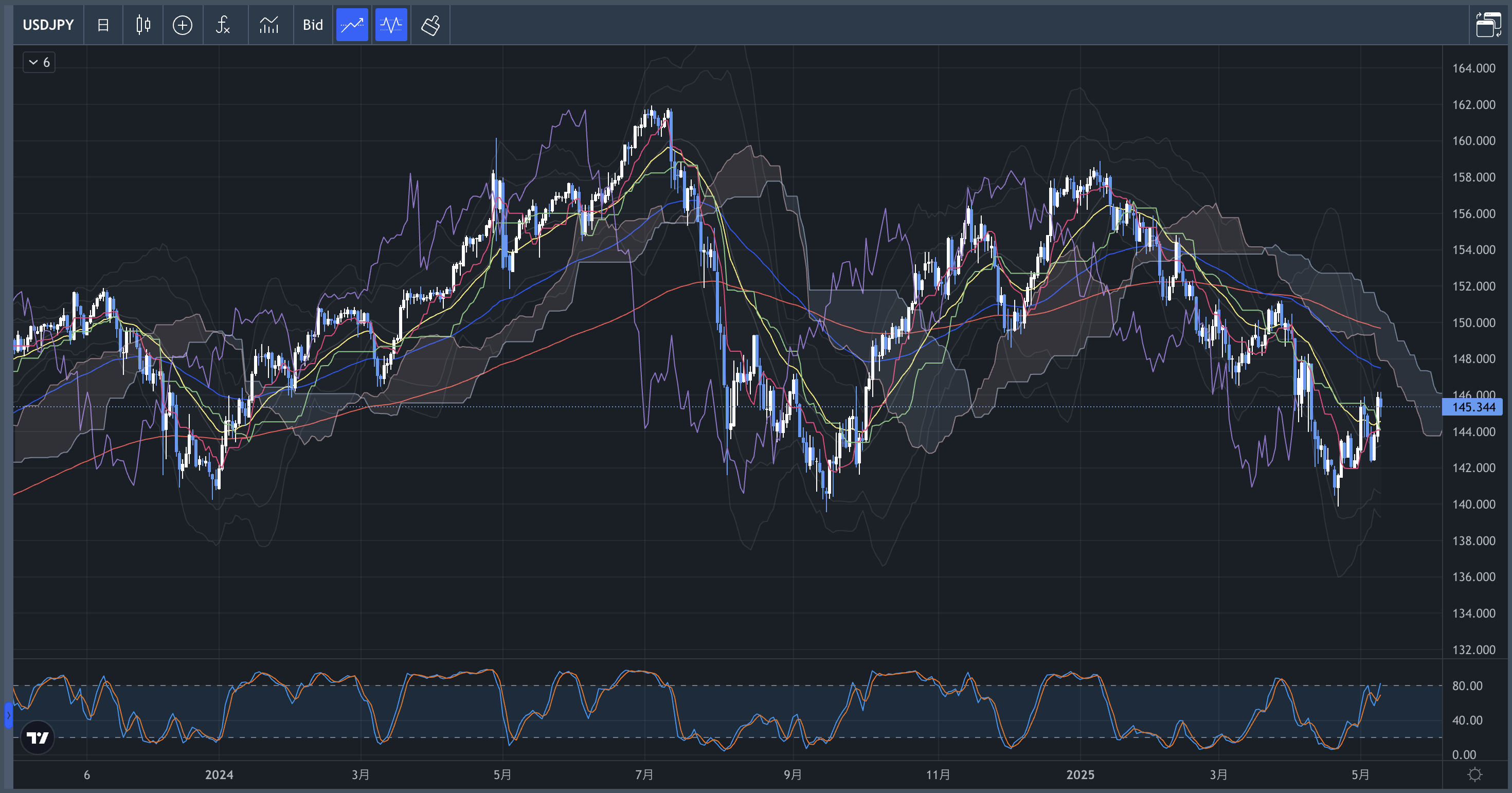Click the current price label 145.344
Screen dimensions: 1512x793
pos(1473,407)
